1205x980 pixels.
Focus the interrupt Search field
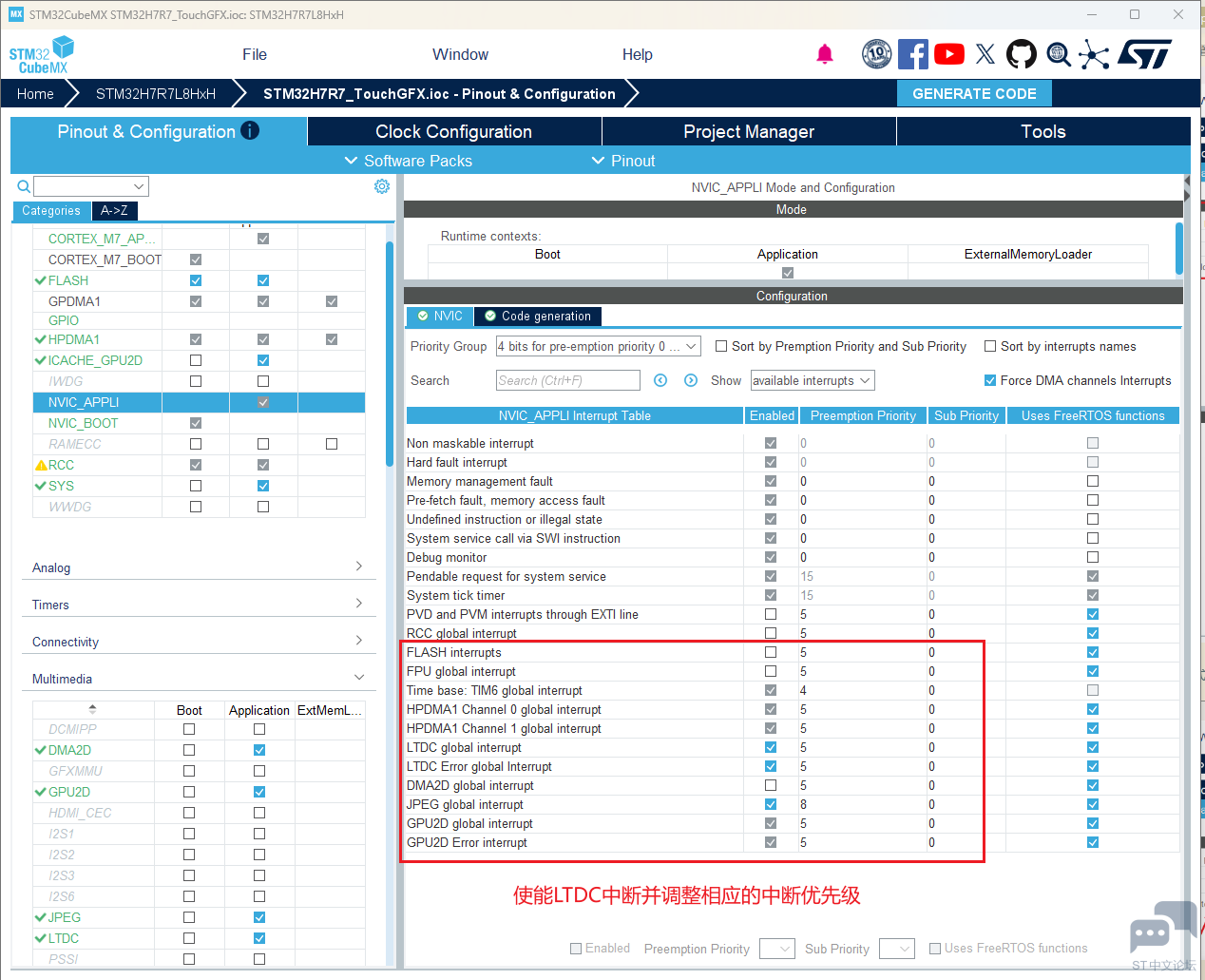568,380
